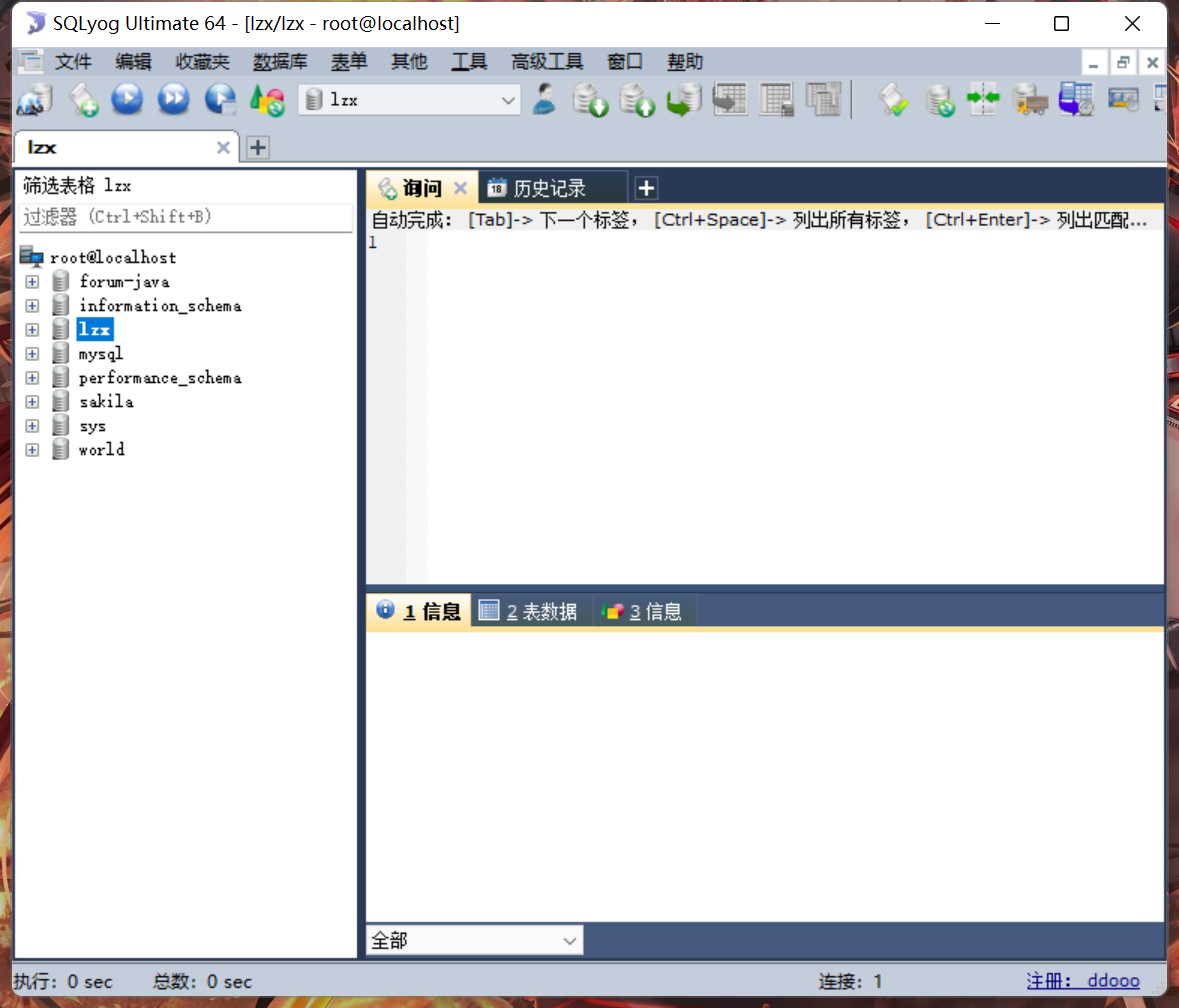Screen dimensions: 1179x1008
Task: Select the 询问 query tab
Action: coord(422,188)
